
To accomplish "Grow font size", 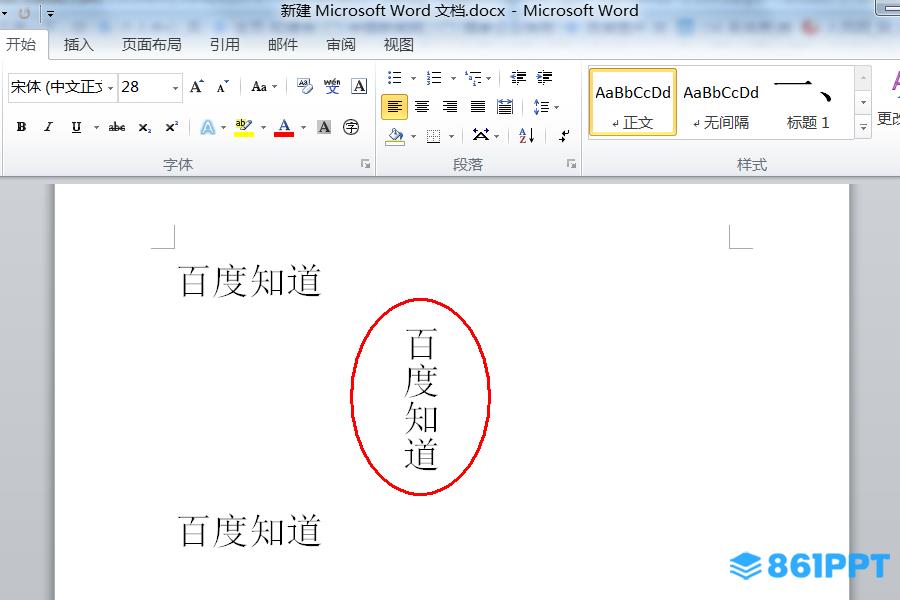I will coord(196,87).
